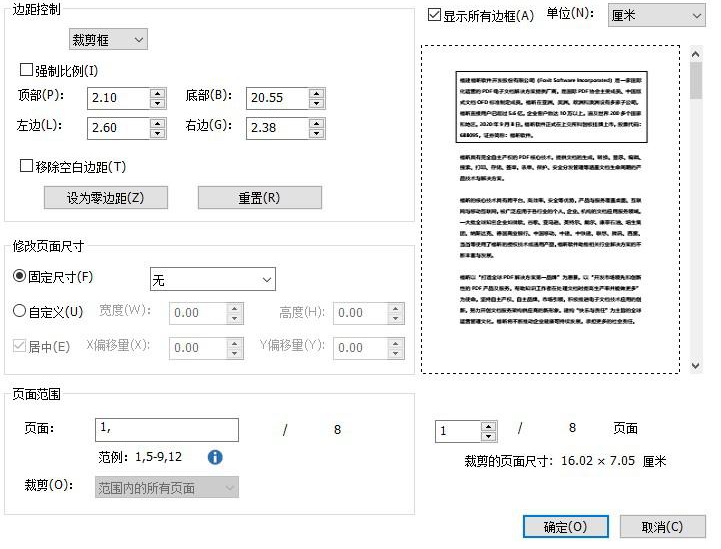This screenshot has height=549, width=721.
Task: Increase the 底部(B) margin value
Action: point(316,93)
